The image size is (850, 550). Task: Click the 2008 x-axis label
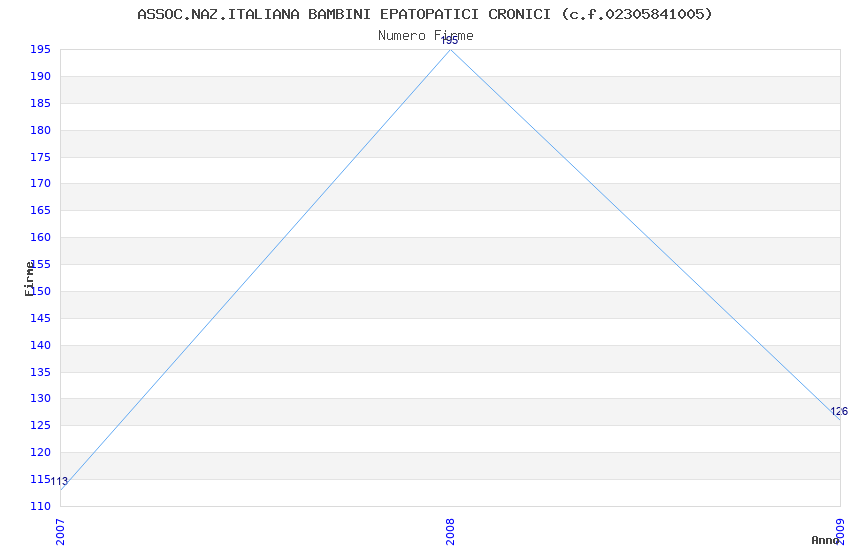pos(450,532)
